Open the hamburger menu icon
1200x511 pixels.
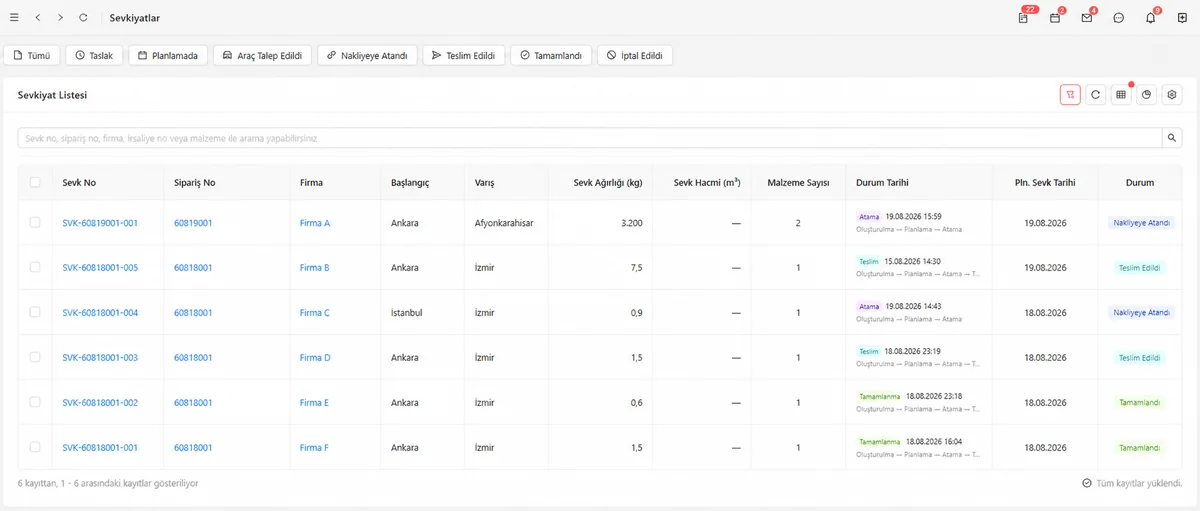(x=14, y=18)
